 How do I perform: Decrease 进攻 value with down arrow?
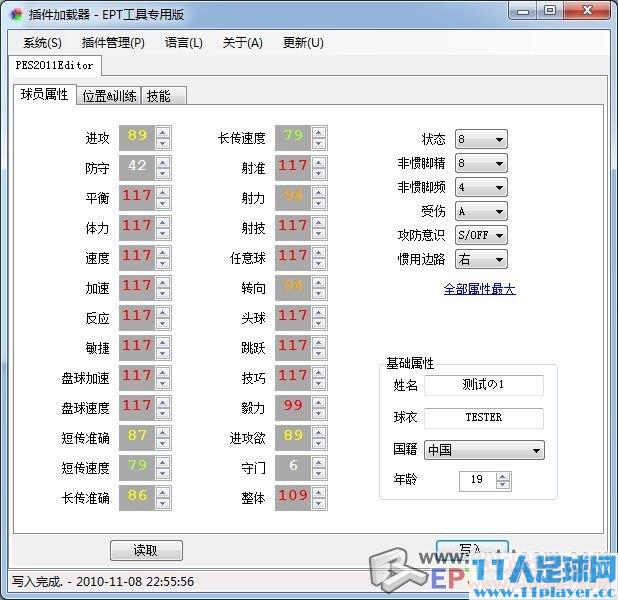click(x=163, y=143)
